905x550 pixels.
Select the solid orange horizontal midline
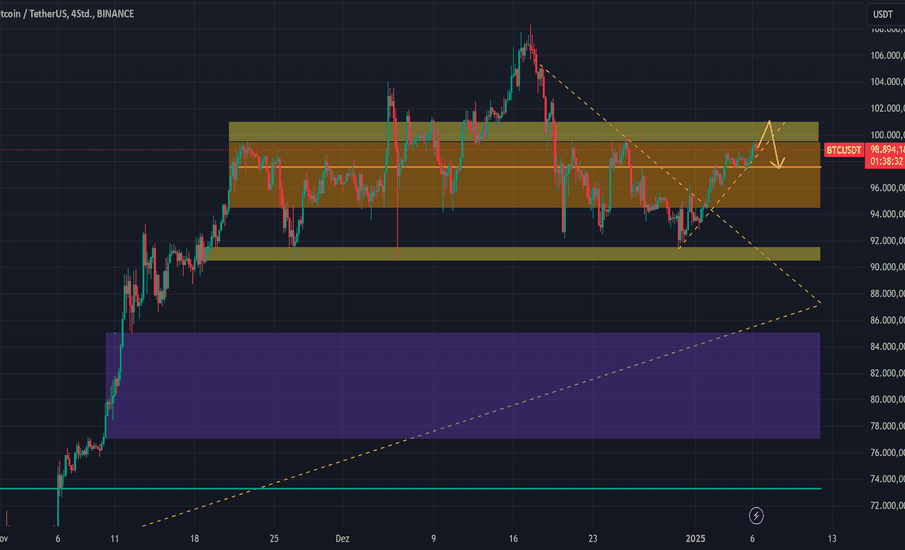point(500,167)
